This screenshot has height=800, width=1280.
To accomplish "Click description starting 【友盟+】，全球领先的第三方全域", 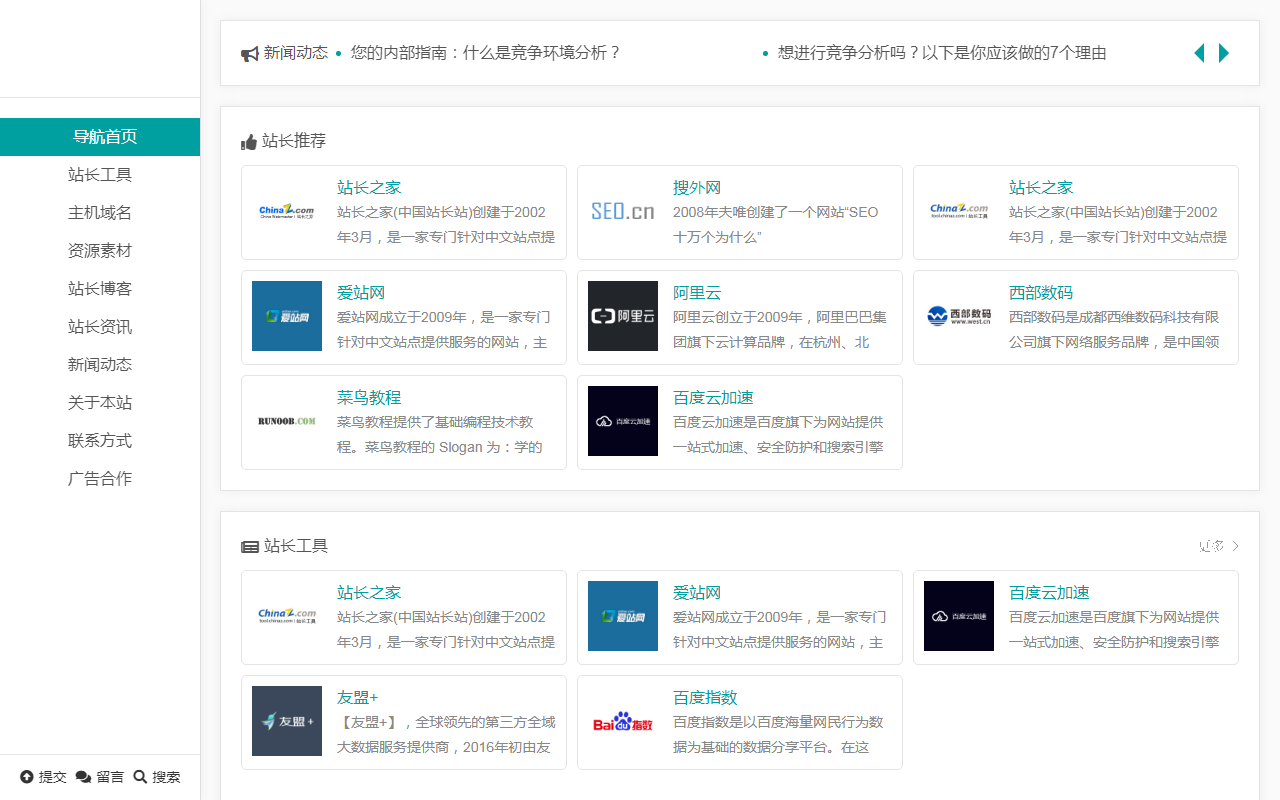I will [446, 735].
